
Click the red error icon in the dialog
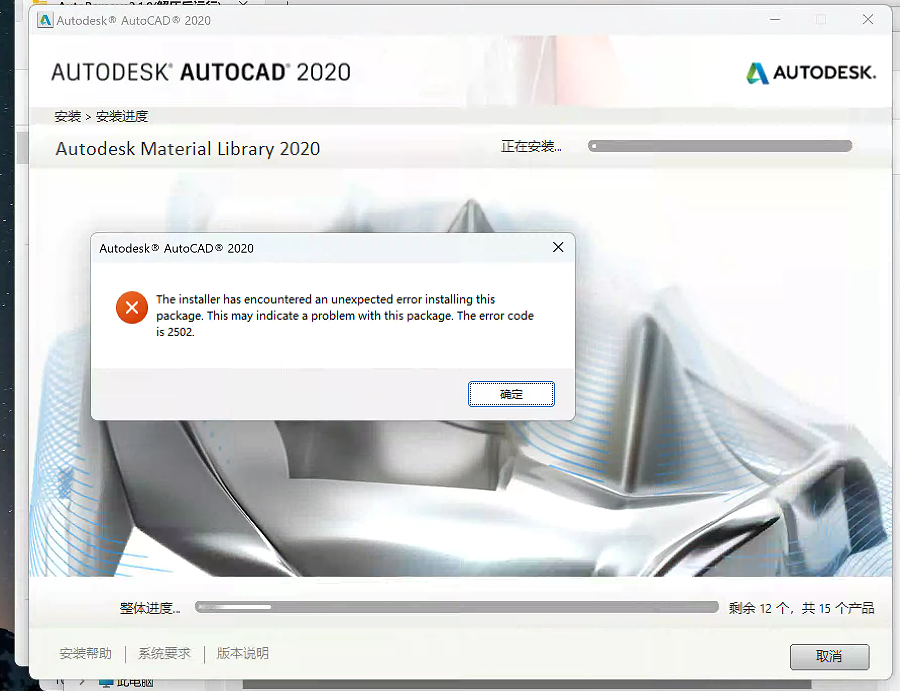(x=132, y=308)
